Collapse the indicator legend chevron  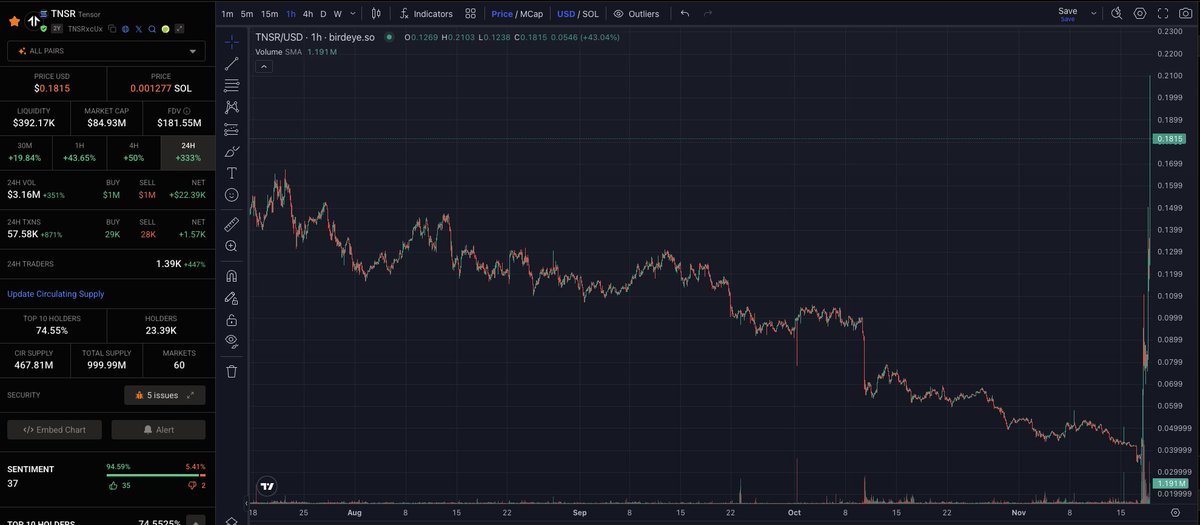[x=263, y=66]
